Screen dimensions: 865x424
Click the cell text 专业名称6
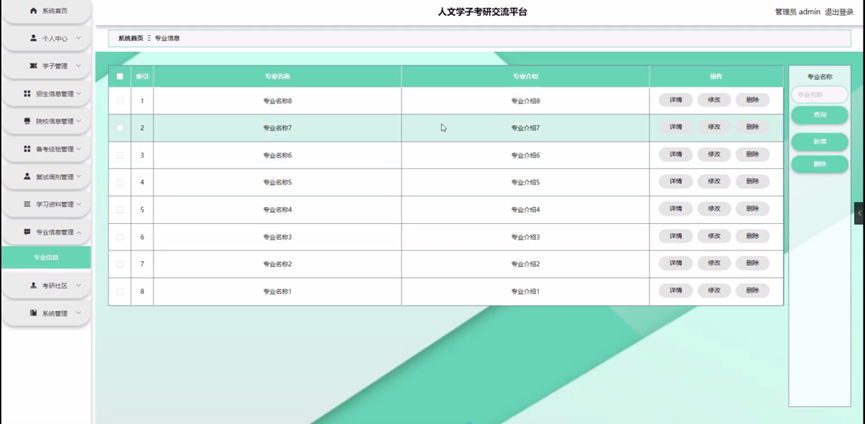point(277,155)
